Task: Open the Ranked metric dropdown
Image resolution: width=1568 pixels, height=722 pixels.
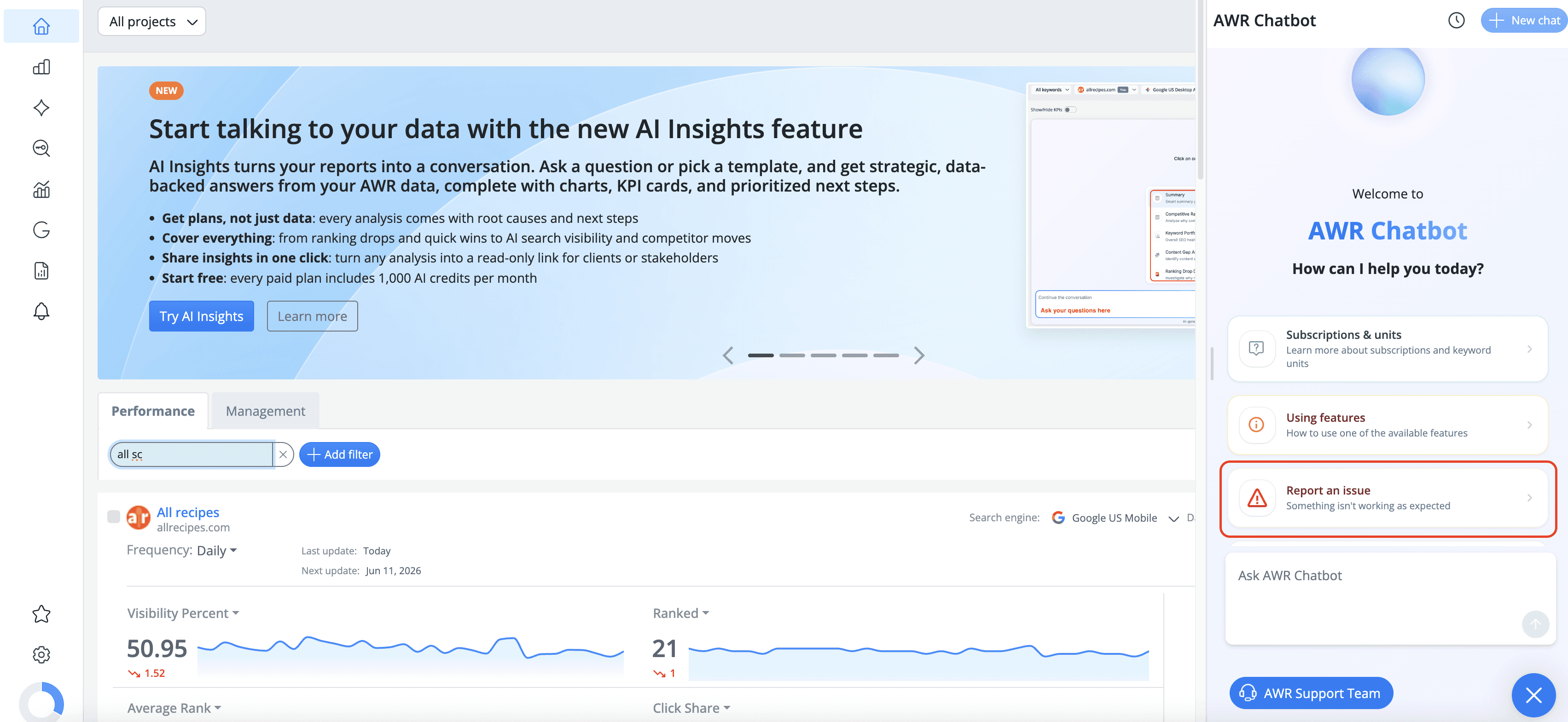Action: pos(680,614)
